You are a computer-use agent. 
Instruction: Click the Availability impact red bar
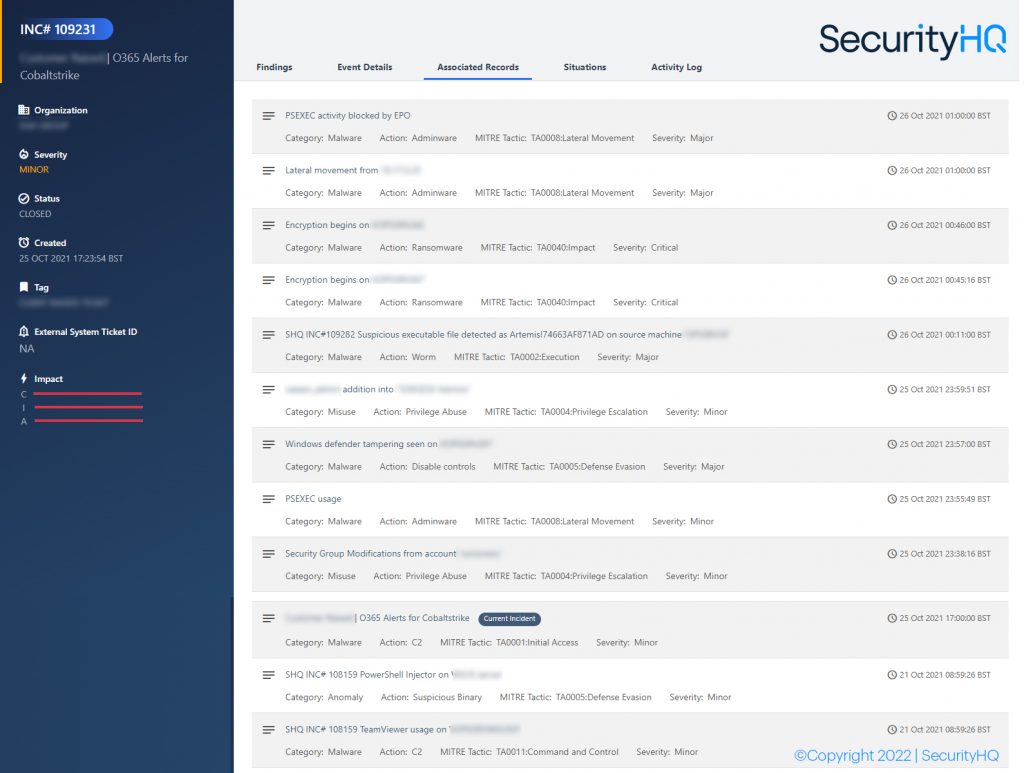88,421
